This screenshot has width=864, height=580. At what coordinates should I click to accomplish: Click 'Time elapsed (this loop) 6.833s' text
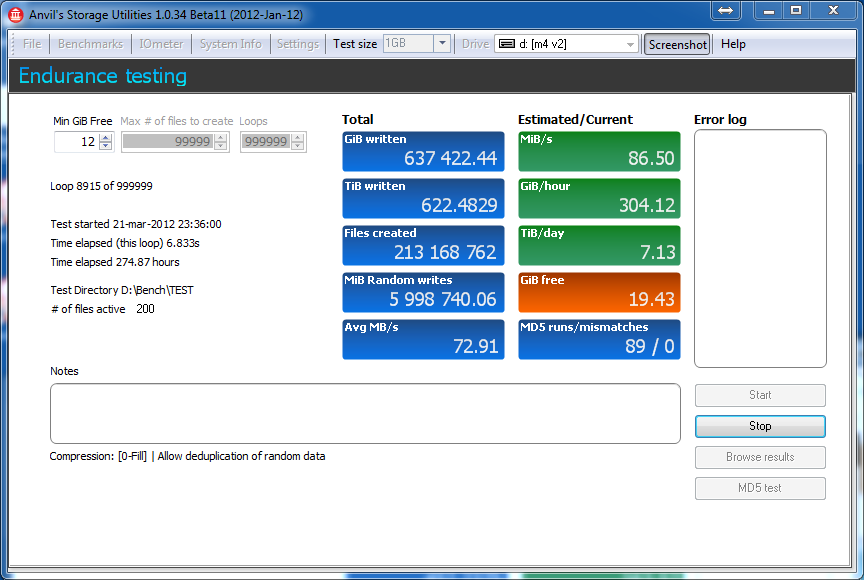click(125, 243)
